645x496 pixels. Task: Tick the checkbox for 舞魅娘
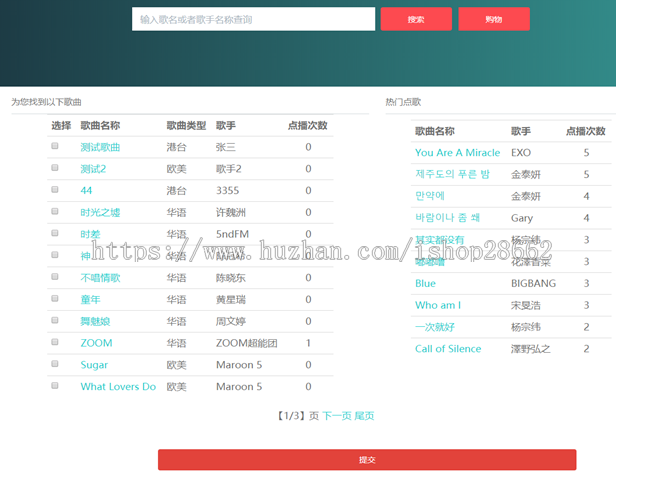click(x=55, y=320)
